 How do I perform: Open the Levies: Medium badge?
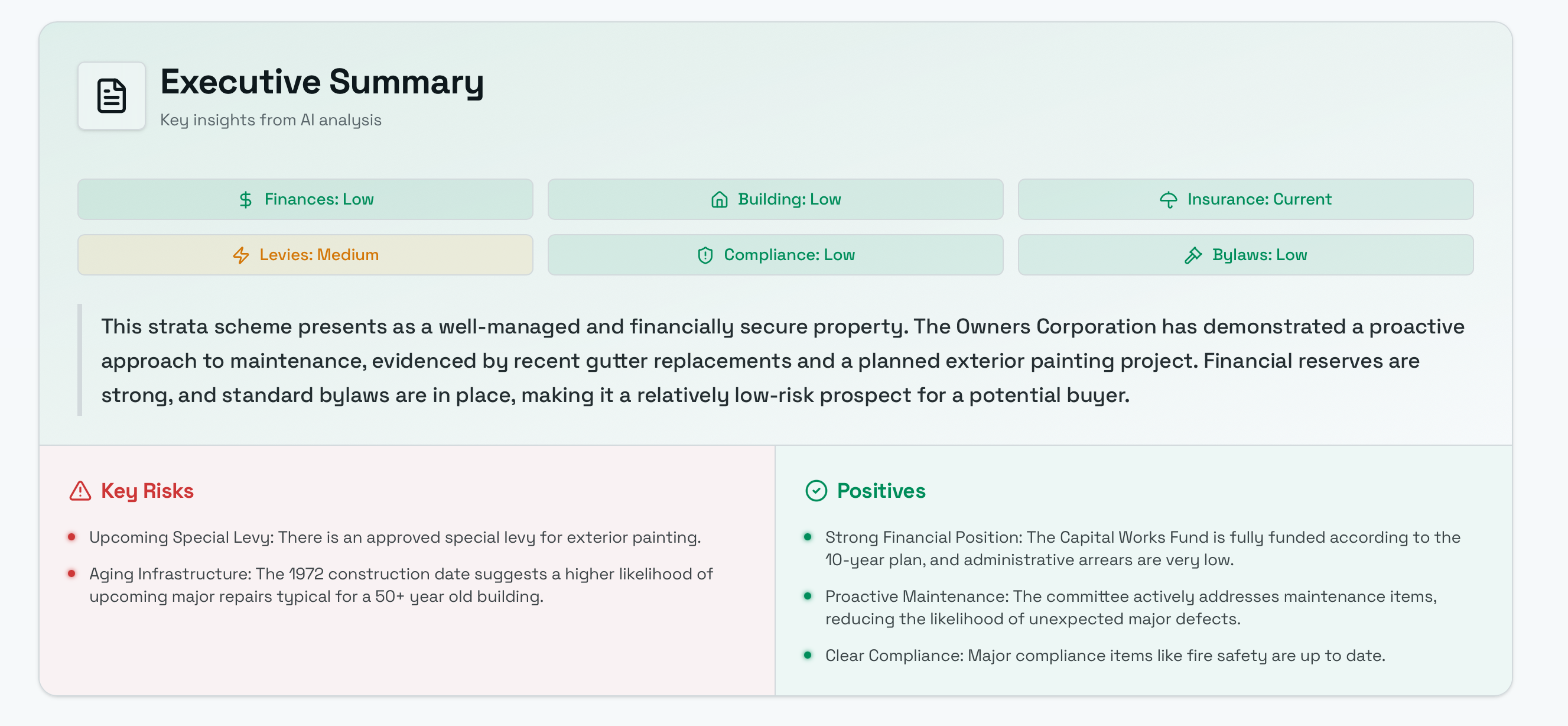coord(305,255)
